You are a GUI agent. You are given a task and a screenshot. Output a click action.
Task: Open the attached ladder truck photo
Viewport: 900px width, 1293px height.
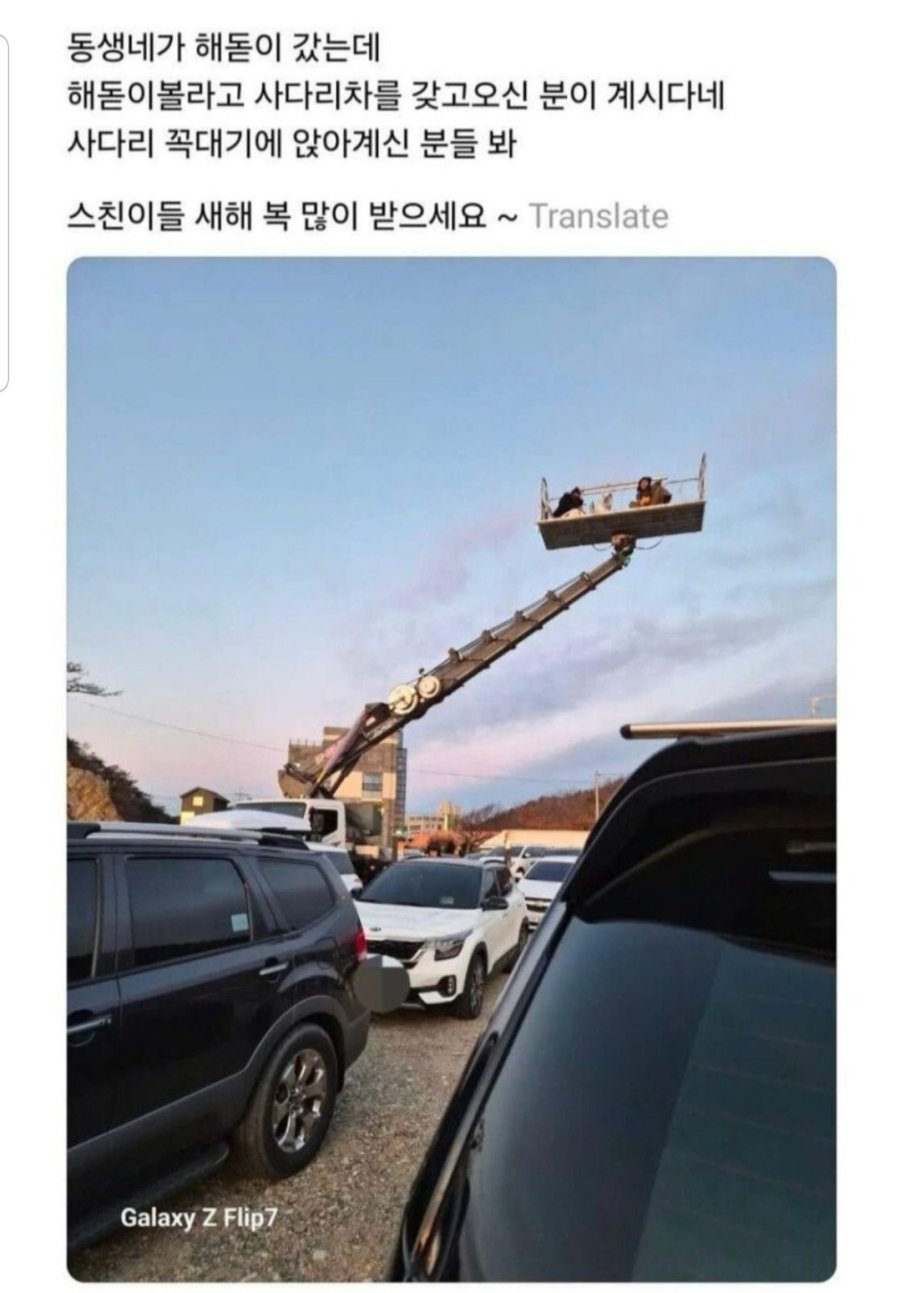[451, 769]
